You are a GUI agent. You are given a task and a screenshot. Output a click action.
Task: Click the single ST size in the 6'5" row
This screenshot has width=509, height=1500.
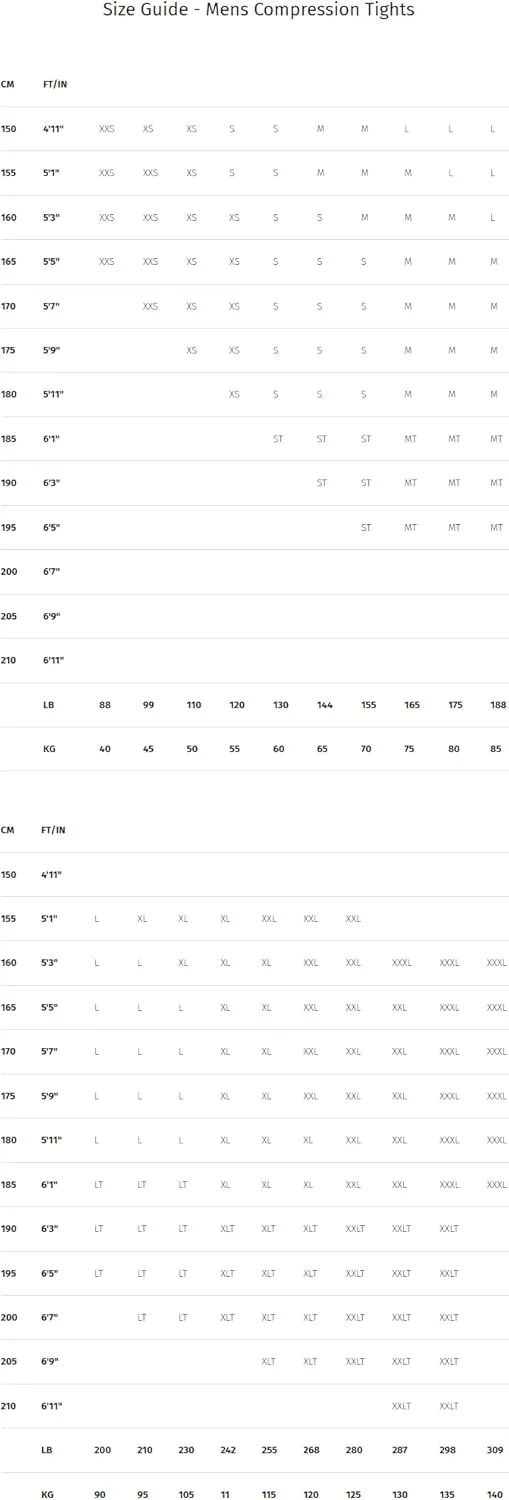tap(366, 527)
